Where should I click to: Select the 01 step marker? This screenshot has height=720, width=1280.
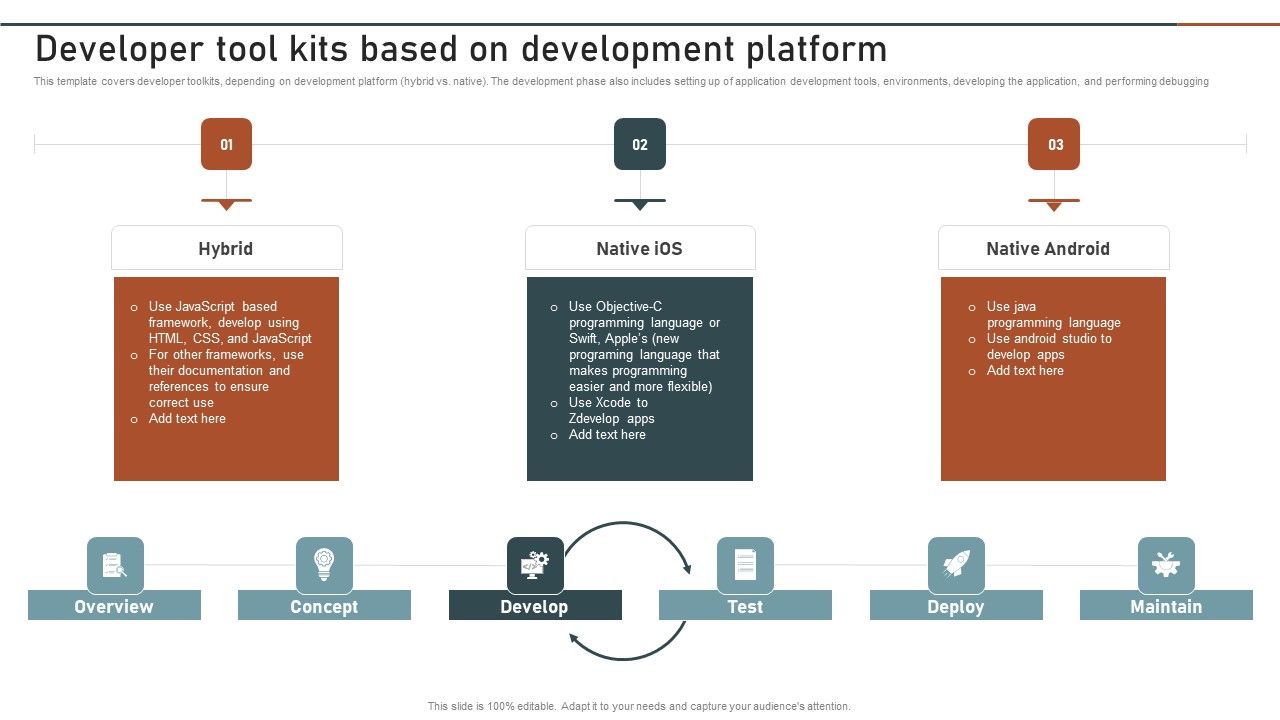click(x=226, y=144)
